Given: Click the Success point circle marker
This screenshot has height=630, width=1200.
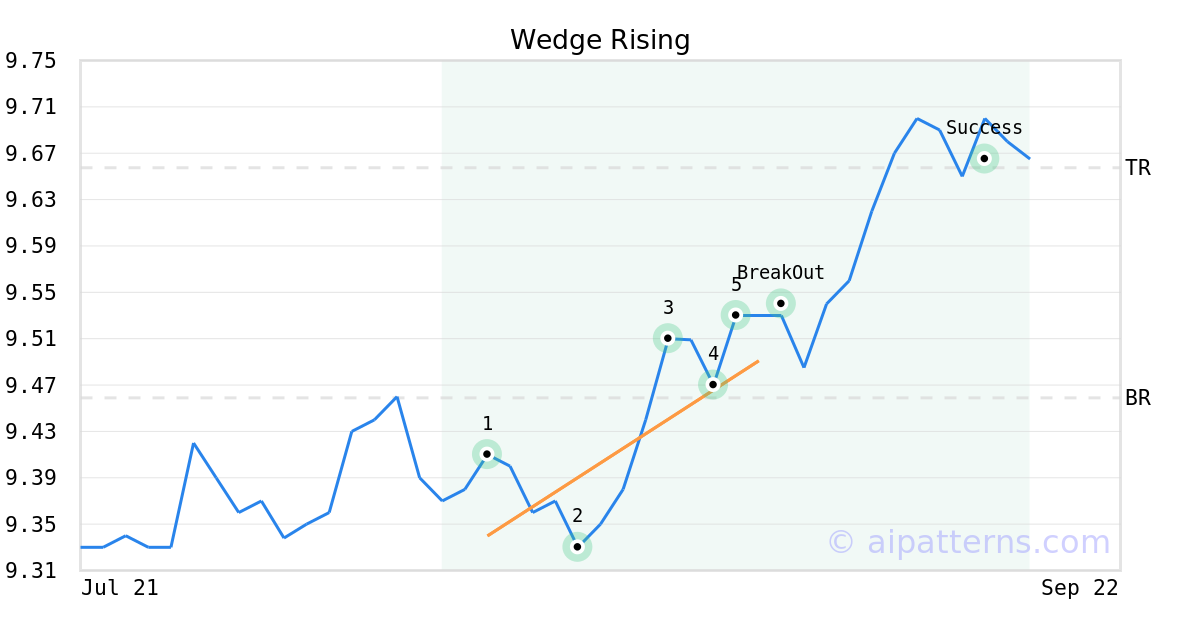Looking at the screenshot, I should pos(984,158).
